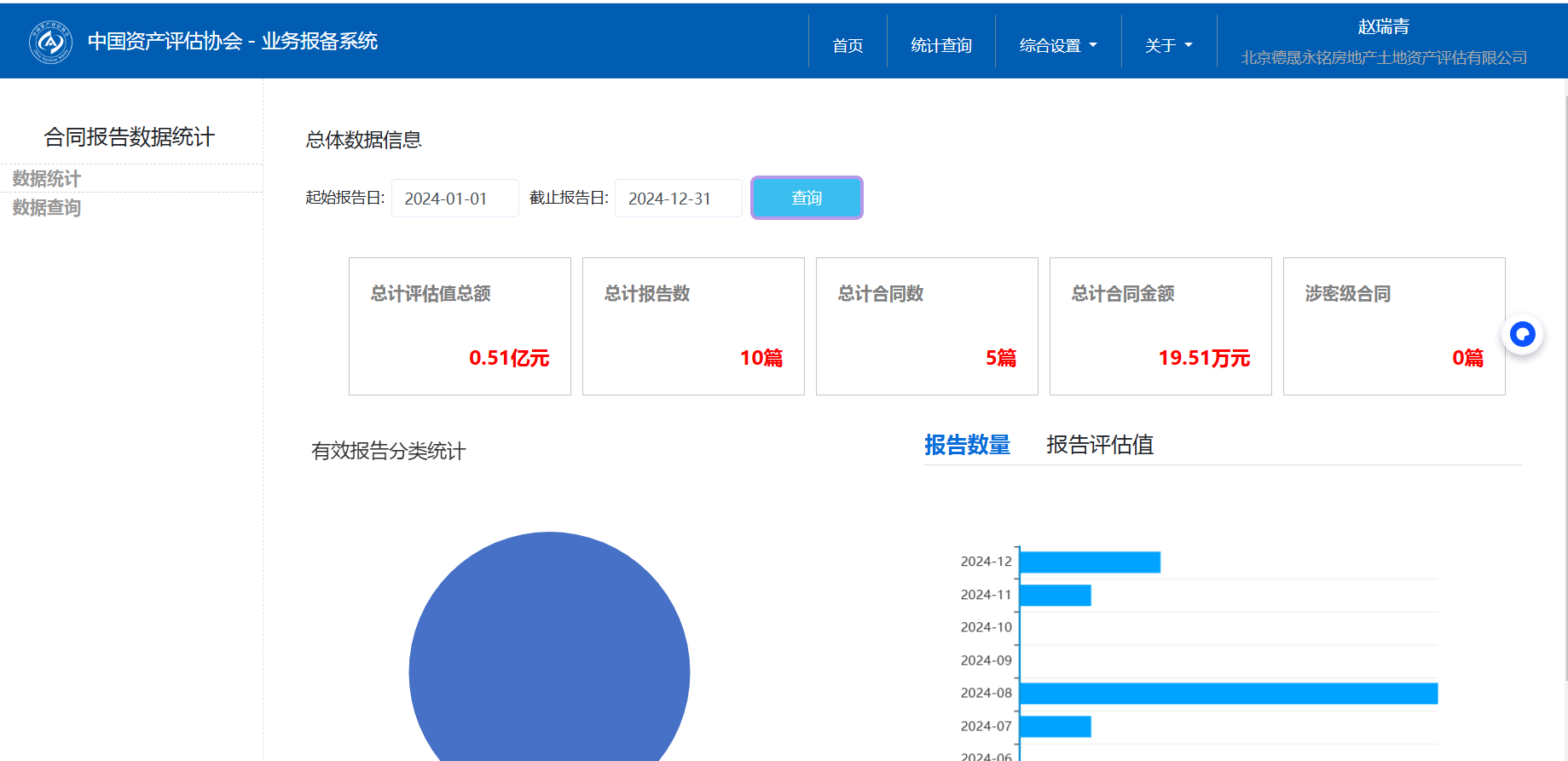Expand the 关于 dropdown menu
Image resolution: width=1568 pixels, height=761 pixels.
point(1168,45)
